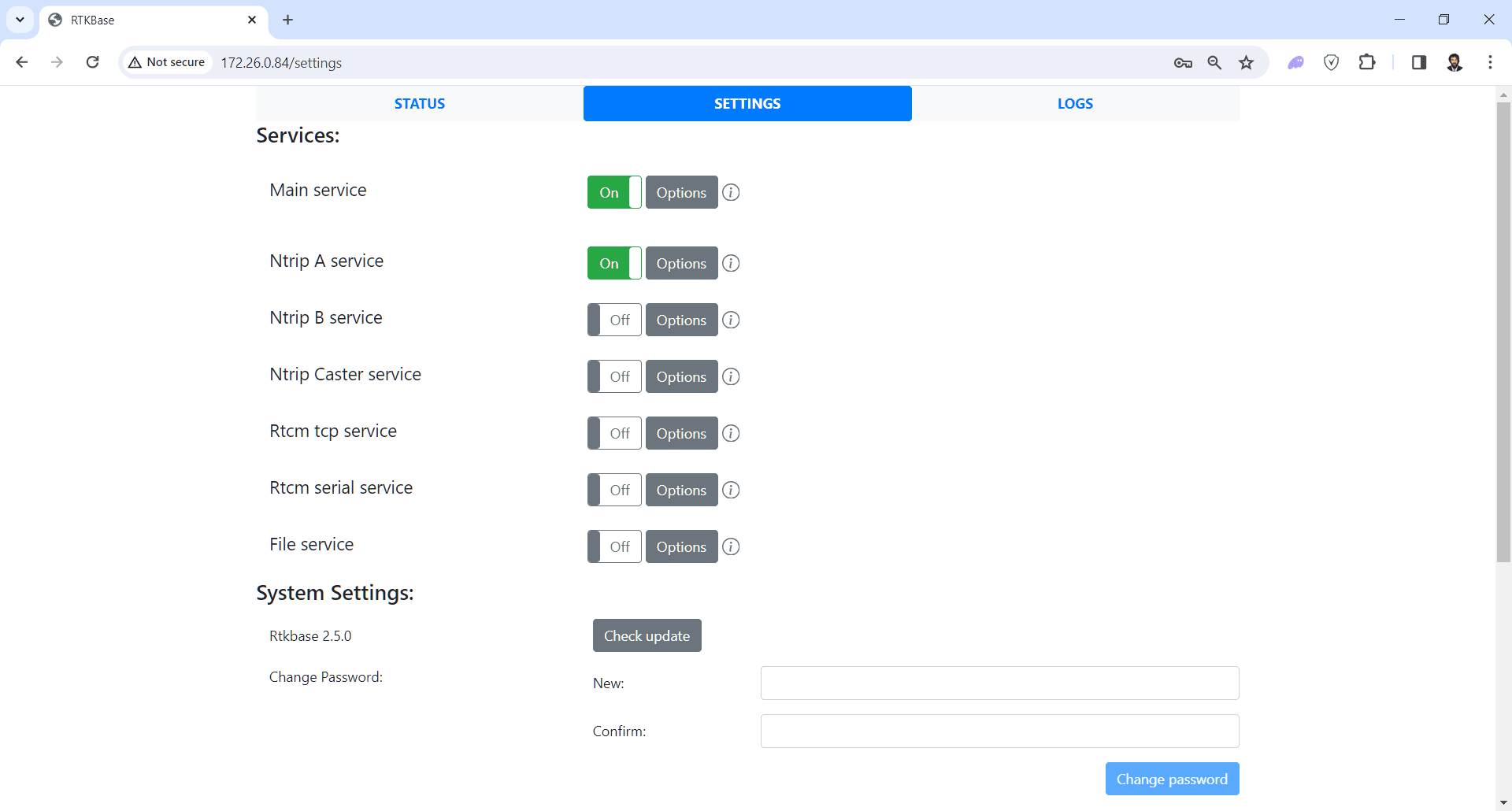Click the Check update button
Screen dimensions: 1512x811
click(x=647, y=635)
